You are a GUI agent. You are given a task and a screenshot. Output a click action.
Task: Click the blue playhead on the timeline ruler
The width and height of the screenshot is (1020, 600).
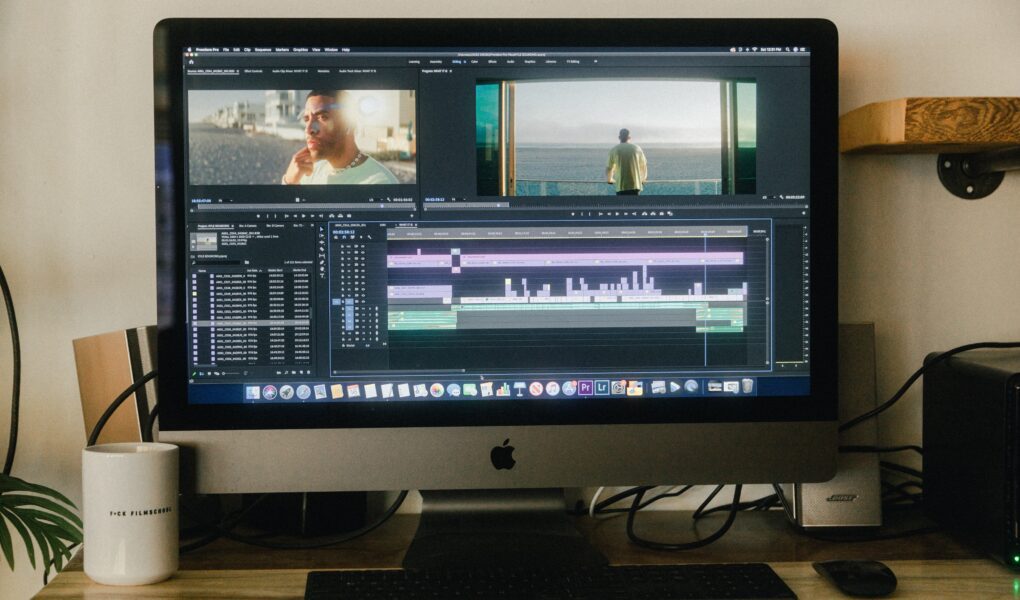(705, 233)
